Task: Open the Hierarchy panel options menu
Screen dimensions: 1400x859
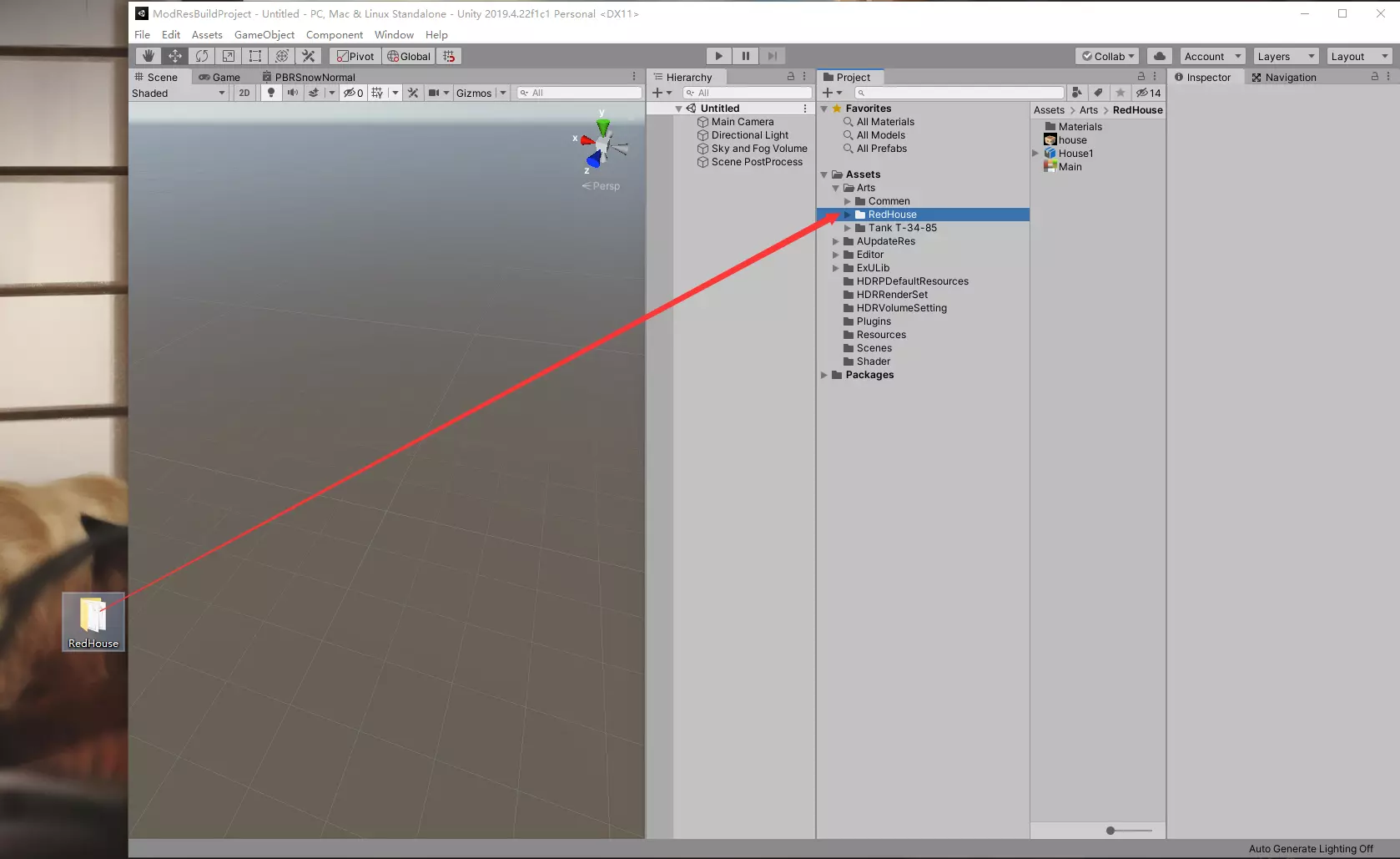Action: point(804,77)
